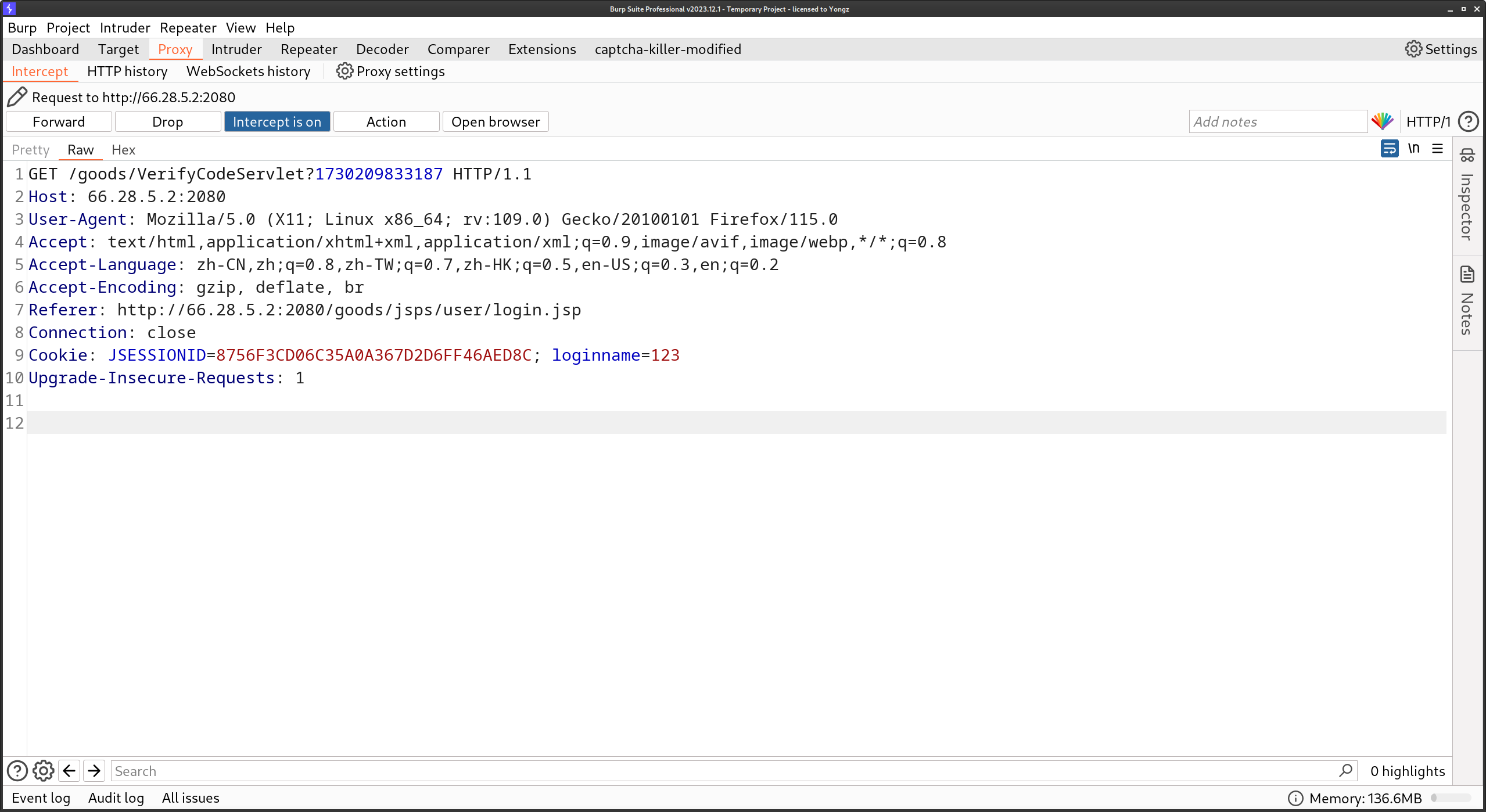Open the Intruder menu in menu bar
This screenshot has height=812, width=1486.
pos(125,28)
